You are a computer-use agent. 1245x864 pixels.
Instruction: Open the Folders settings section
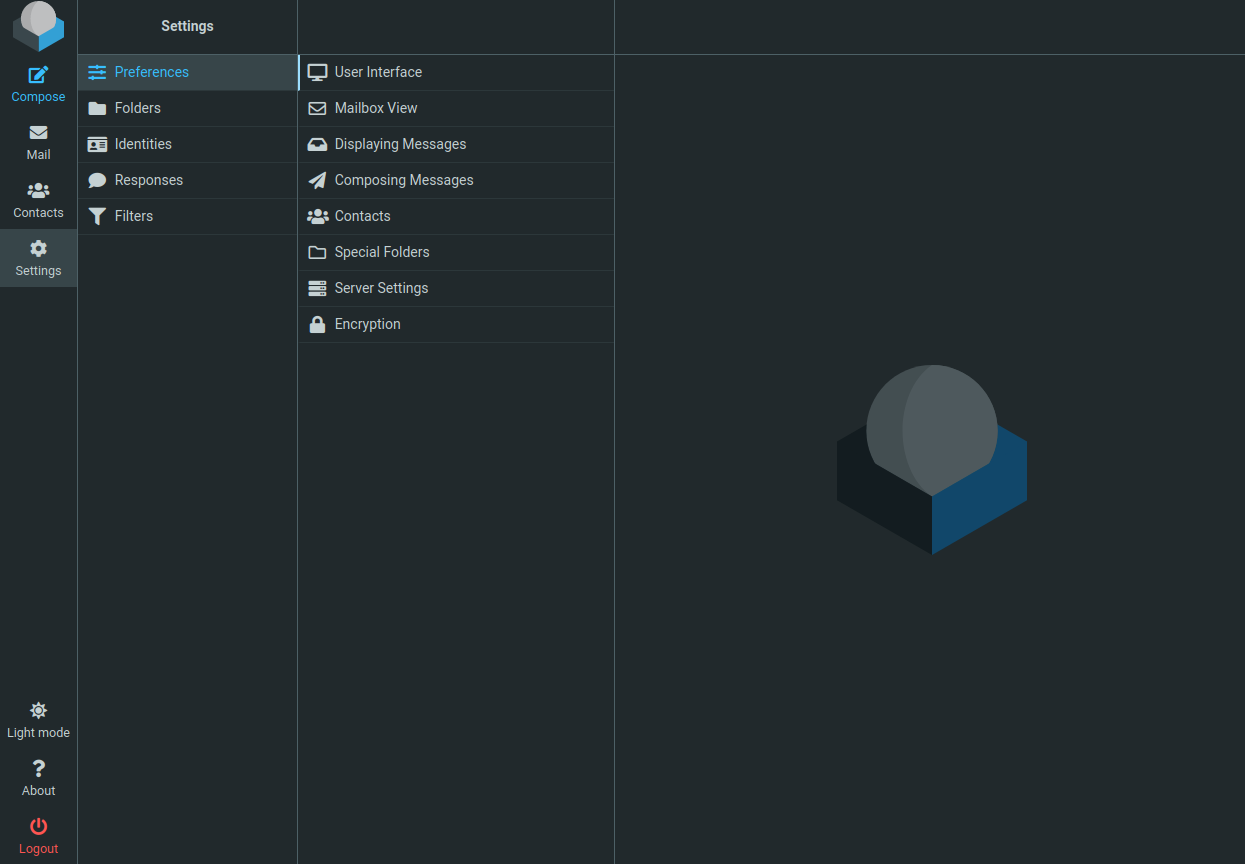(137, 108)
